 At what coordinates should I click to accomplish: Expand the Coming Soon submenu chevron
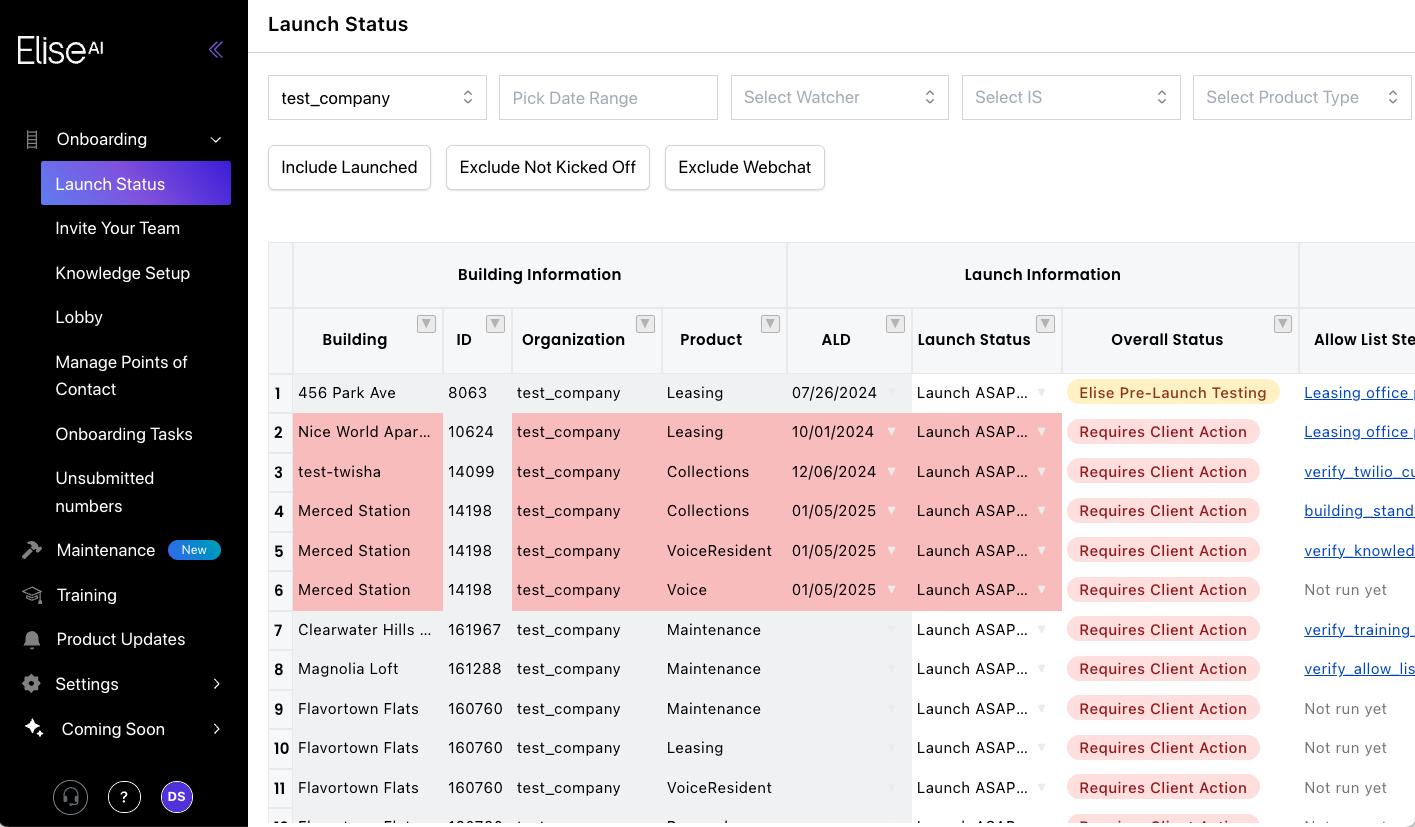[x=216, y=729]
